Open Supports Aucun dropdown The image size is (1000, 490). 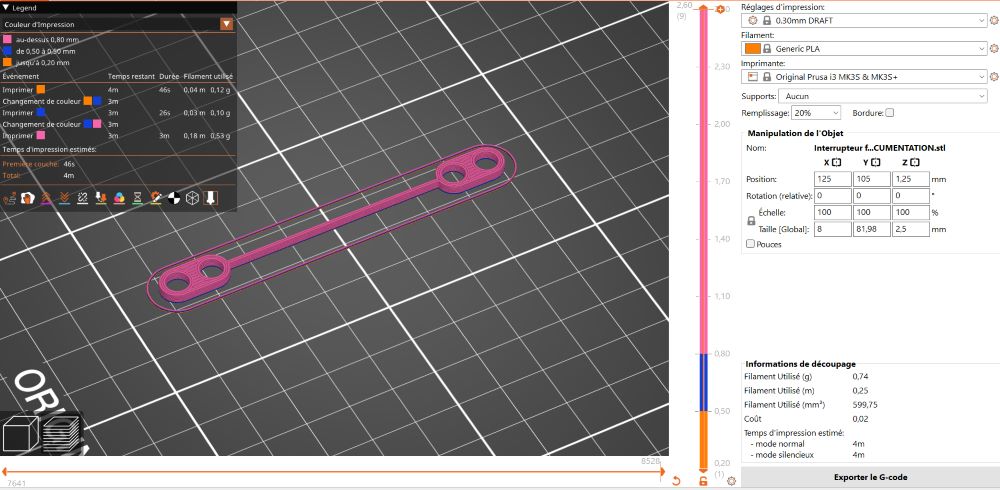(x=883, y=96)
